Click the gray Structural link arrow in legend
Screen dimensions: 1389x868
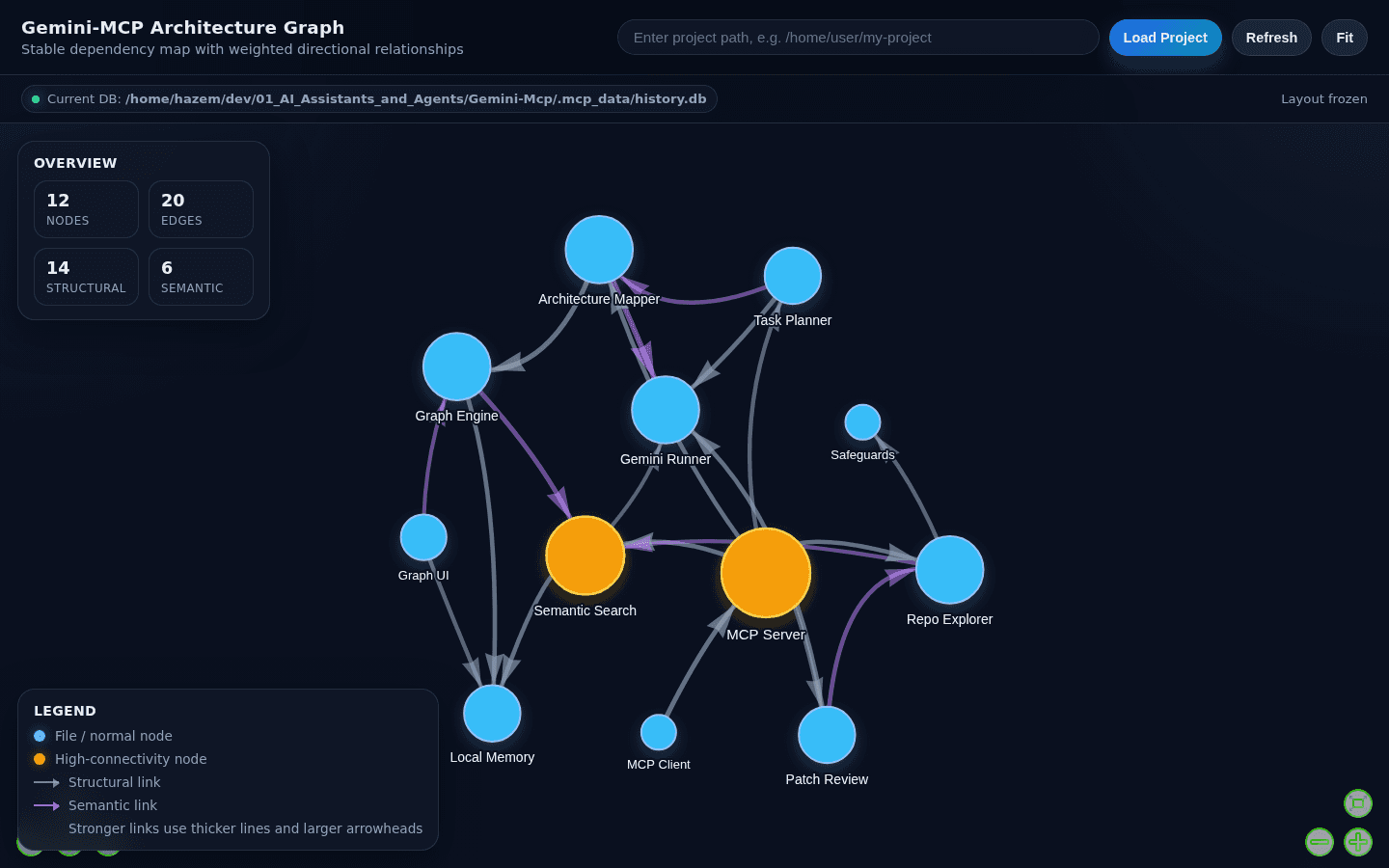pyautogui.click(x=46, y=782)
